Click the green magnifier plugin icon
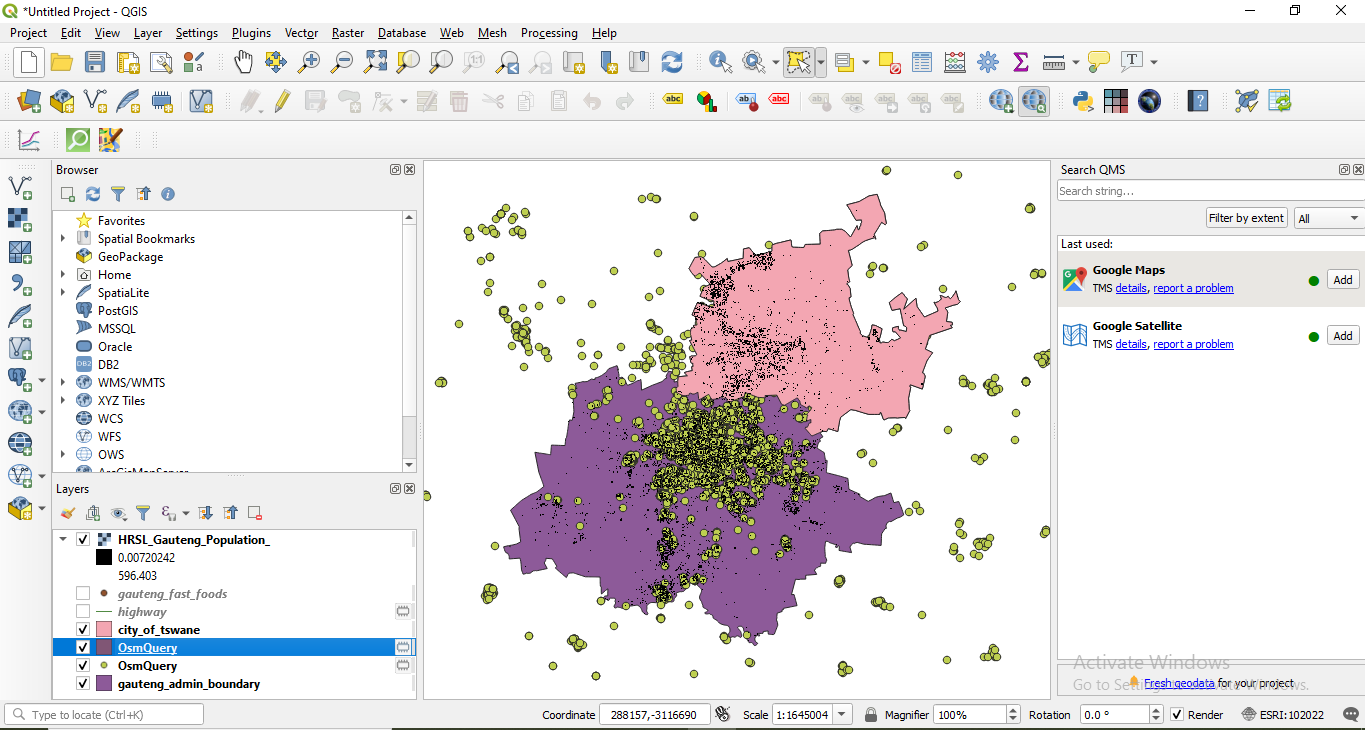Screen dimensions: 1365x730 (77, 140)
